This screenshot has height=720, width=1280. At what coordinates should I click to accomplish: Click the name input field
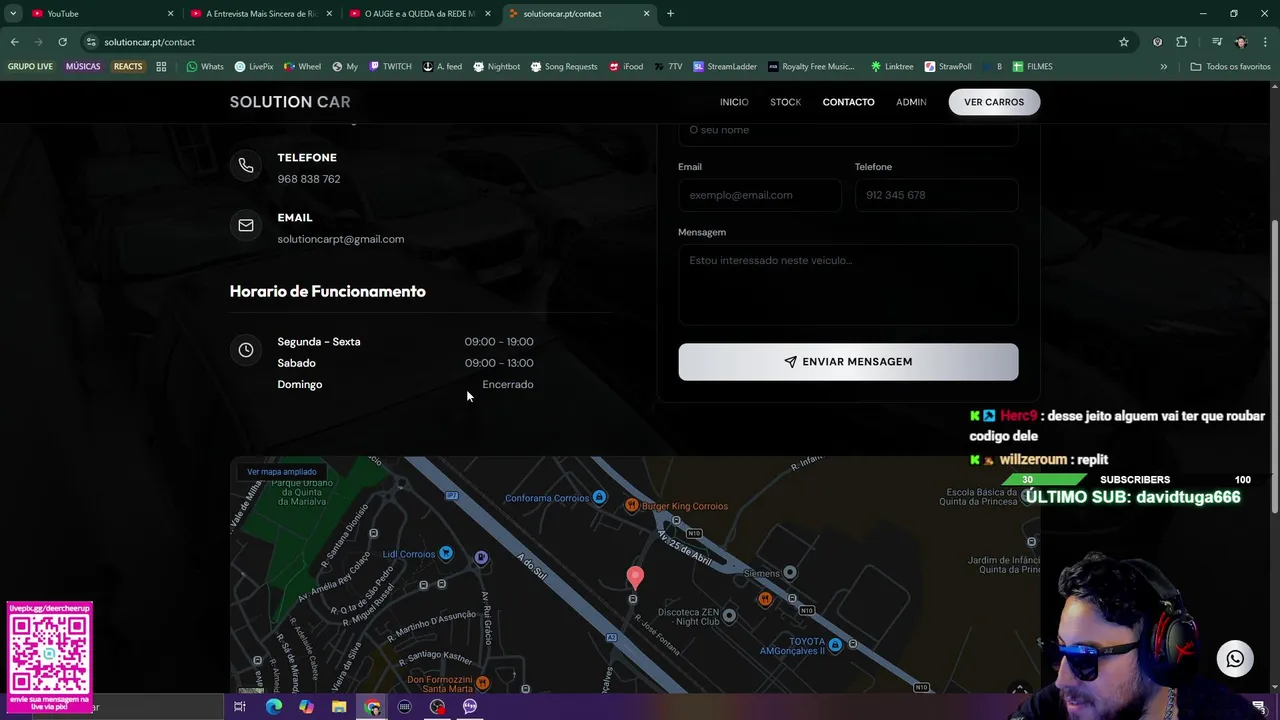(848, 132)
